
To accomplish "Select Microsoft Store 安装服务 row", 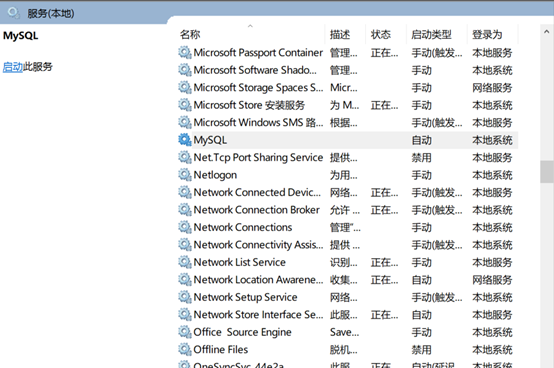I will tap(249, 105).
